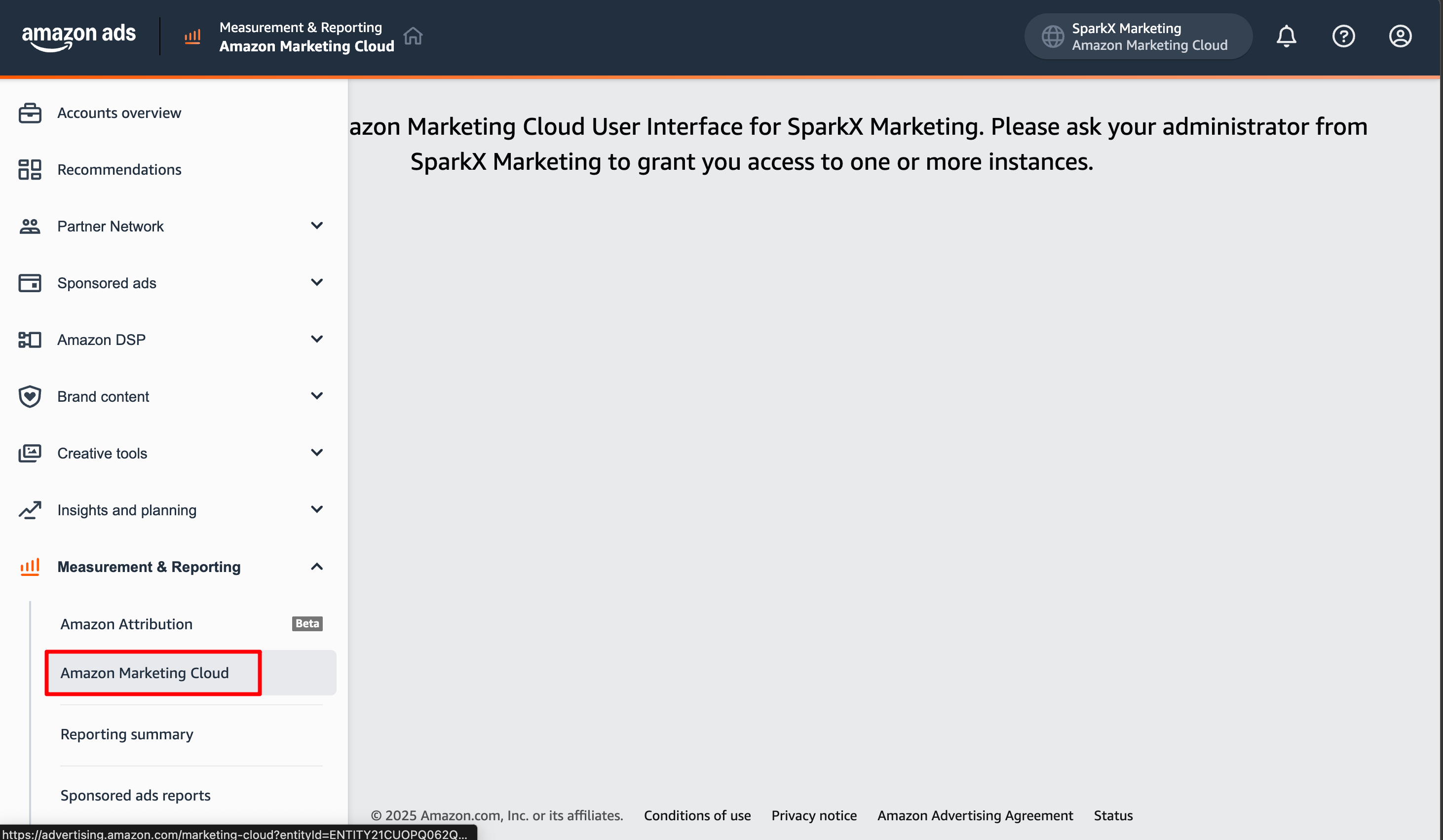The width and height of the screenshot is (1443, 840).
Task: Open the help question mark icon
Action: pyautogui.click(x=1343, y=37)
